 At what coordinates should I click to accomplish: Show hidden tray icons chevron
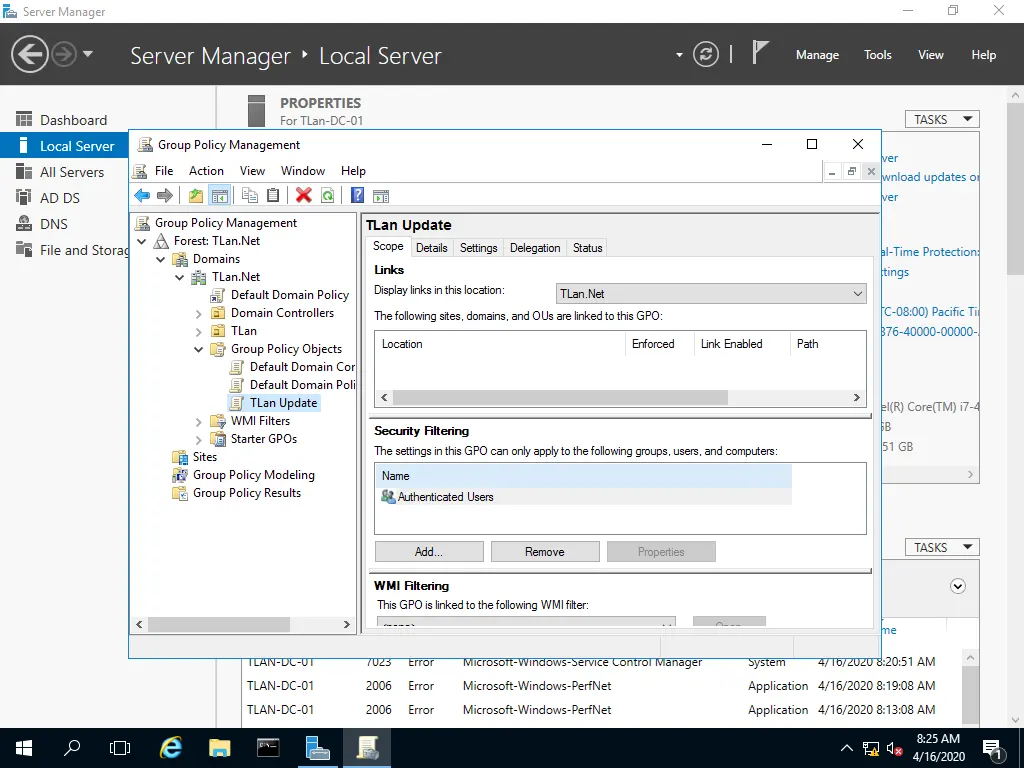846,748
